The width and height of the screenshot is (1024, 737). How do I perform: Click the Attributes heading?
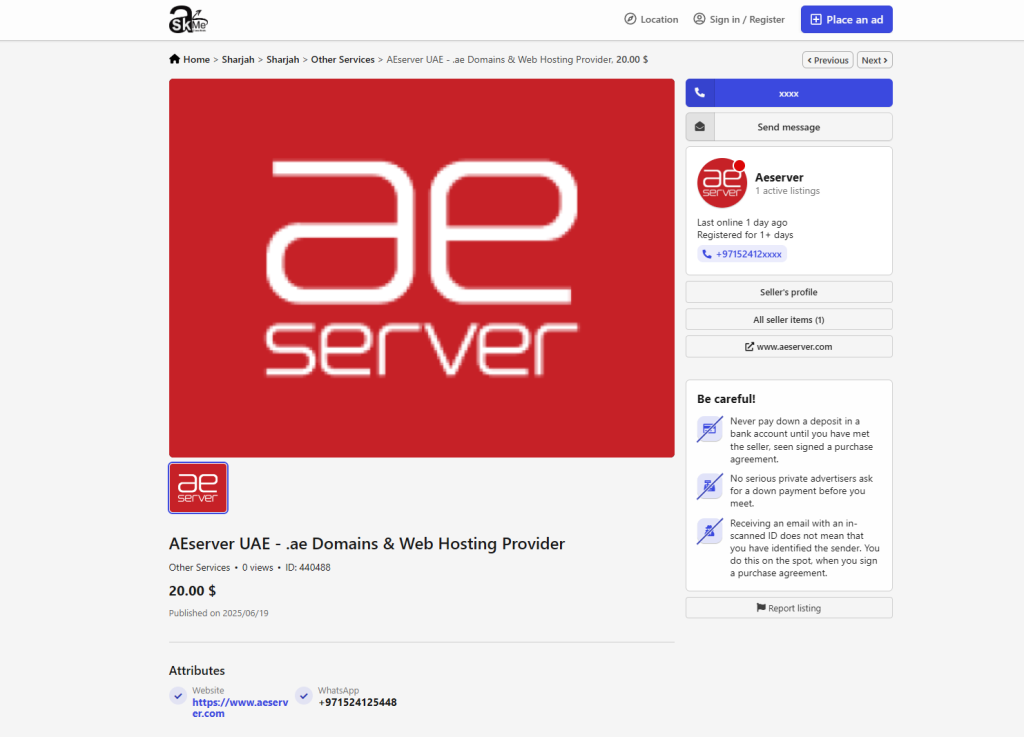(x=197, y=670)
